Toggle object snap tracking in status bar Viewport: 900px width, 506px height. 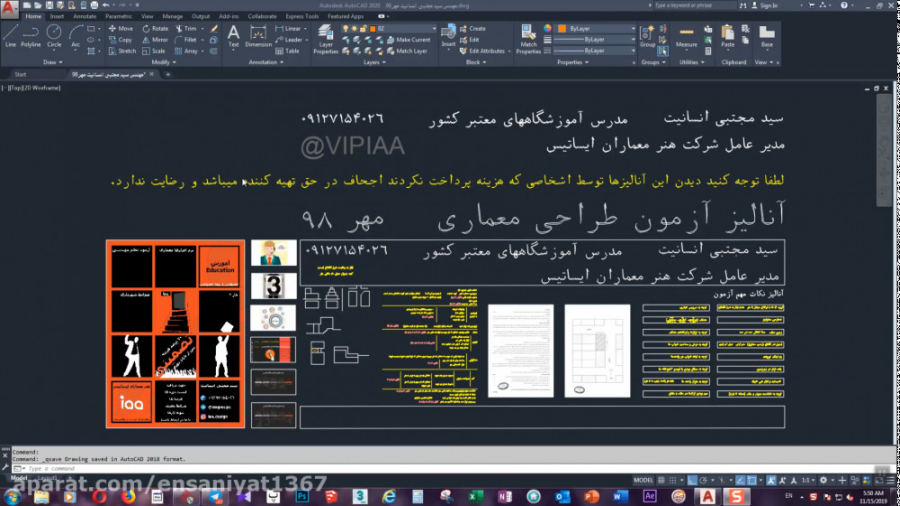pos(740,480)
